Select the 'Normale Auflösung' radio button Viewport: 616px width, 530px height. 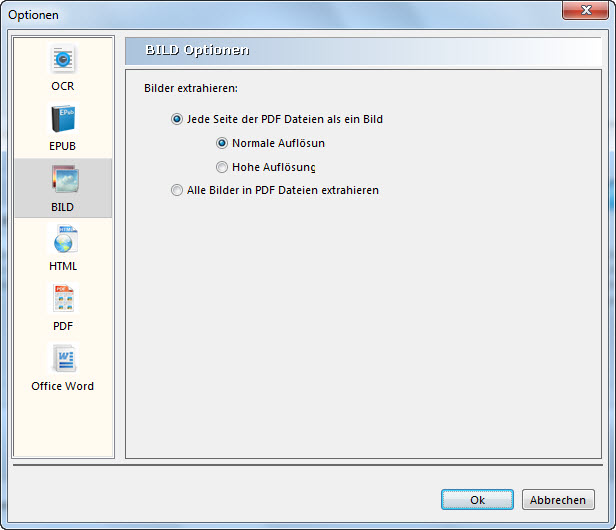click(222, 143)
